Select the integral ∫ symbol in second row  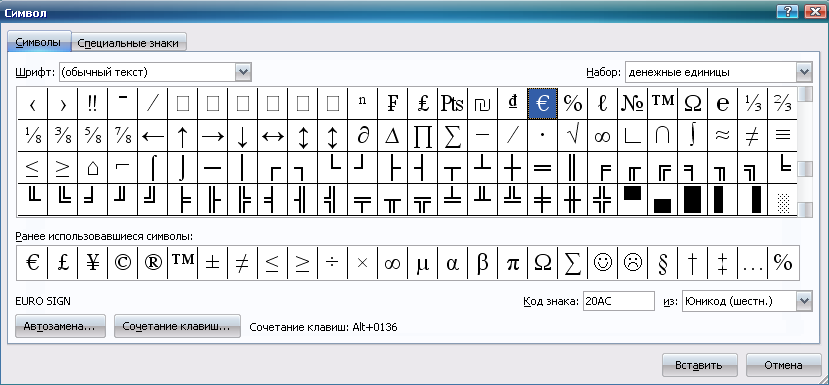[692, 136]
